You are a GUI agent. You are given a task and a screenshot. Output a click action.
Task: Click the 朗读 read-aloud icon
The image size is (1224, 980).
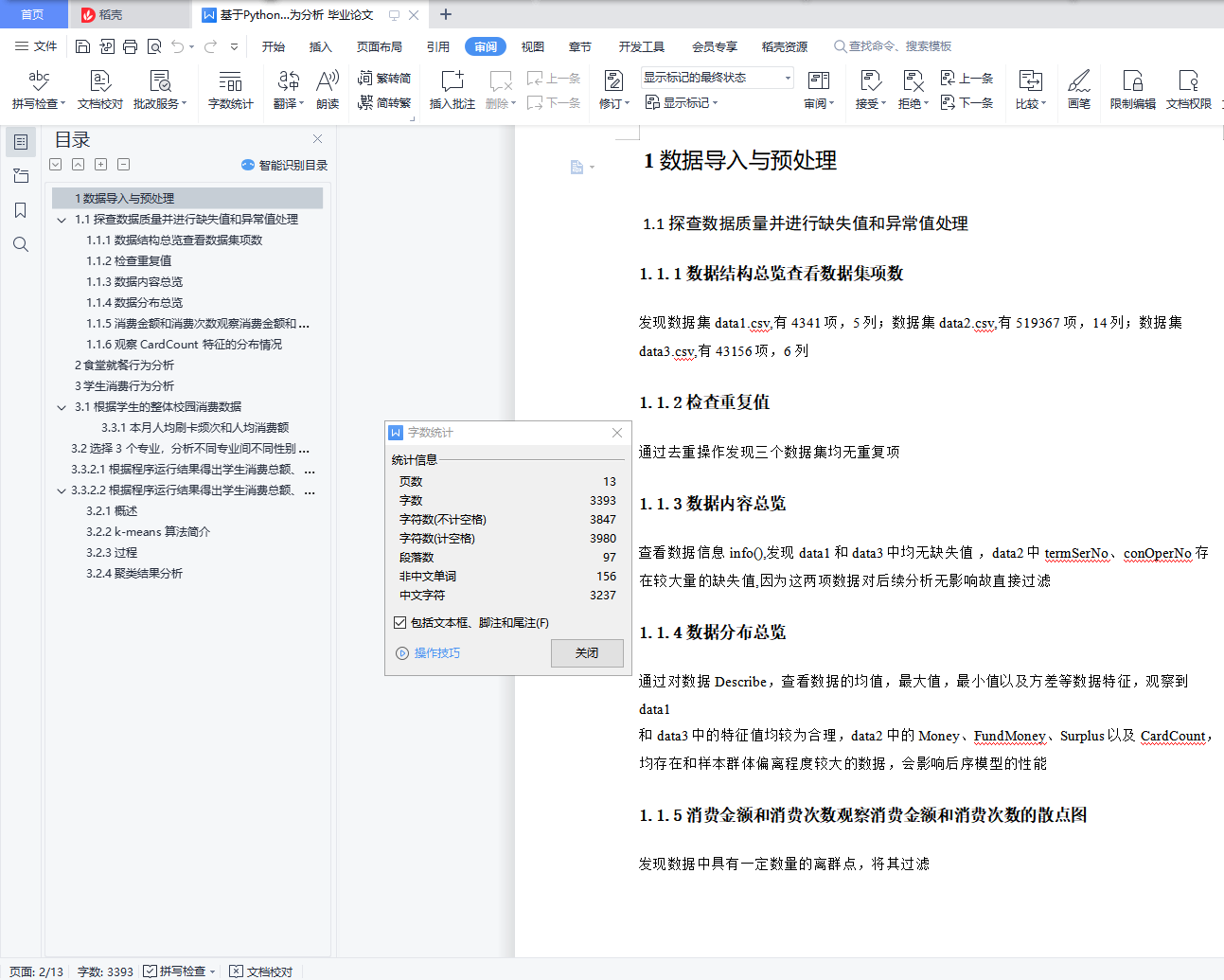pyautogui.click(x=327, y=90)
